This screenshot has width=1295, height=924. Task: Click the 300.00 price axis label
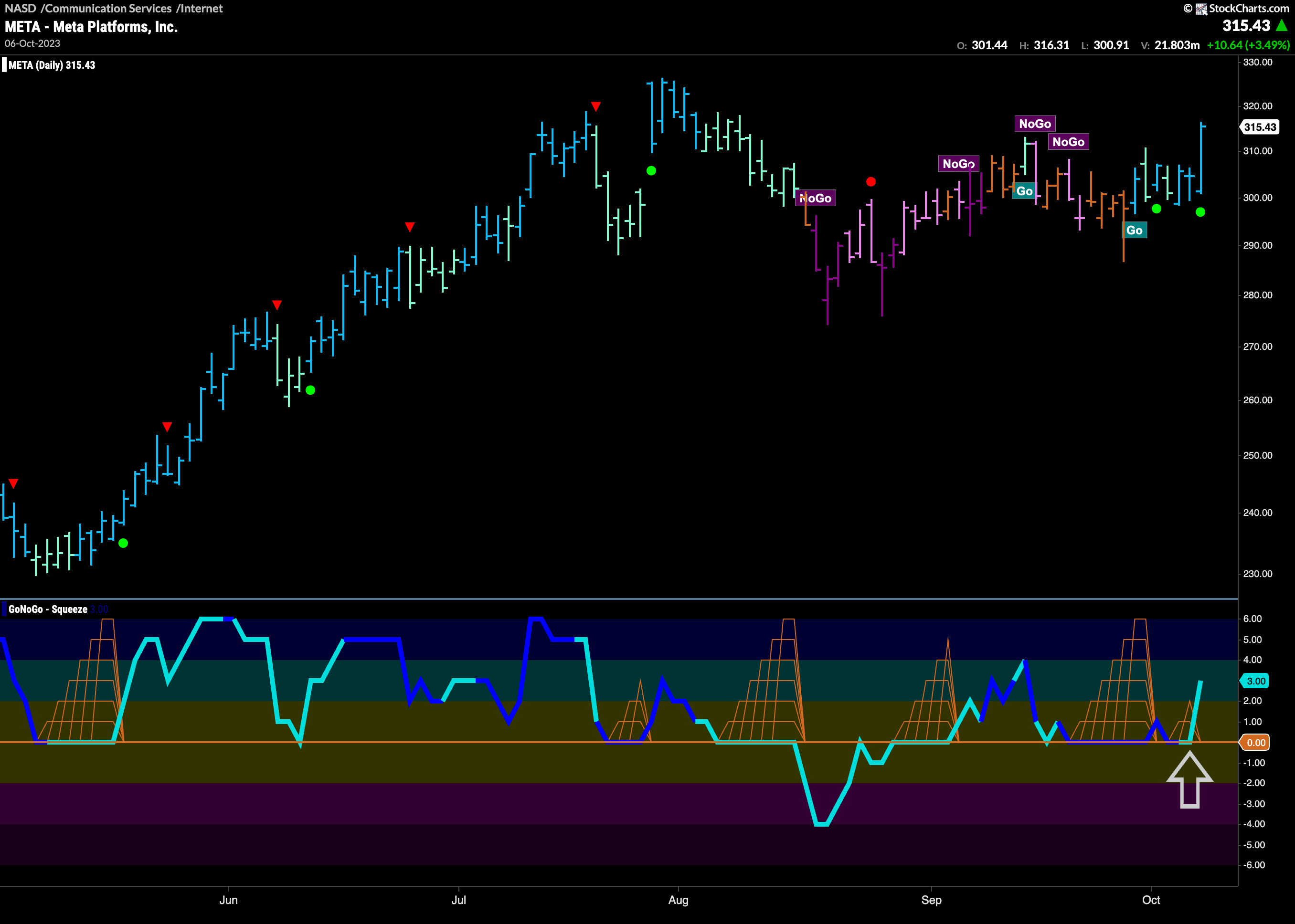[x=1257, y=198]
